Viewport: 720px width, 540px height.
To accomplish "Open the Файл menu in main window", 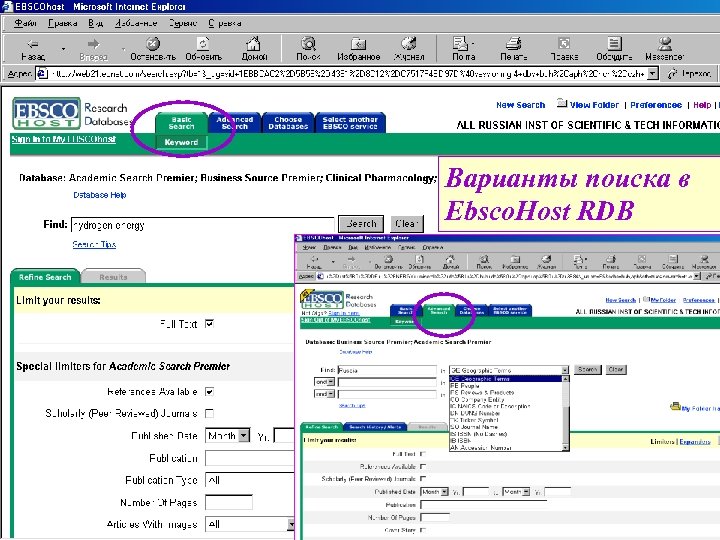I will tap(25, 23).
